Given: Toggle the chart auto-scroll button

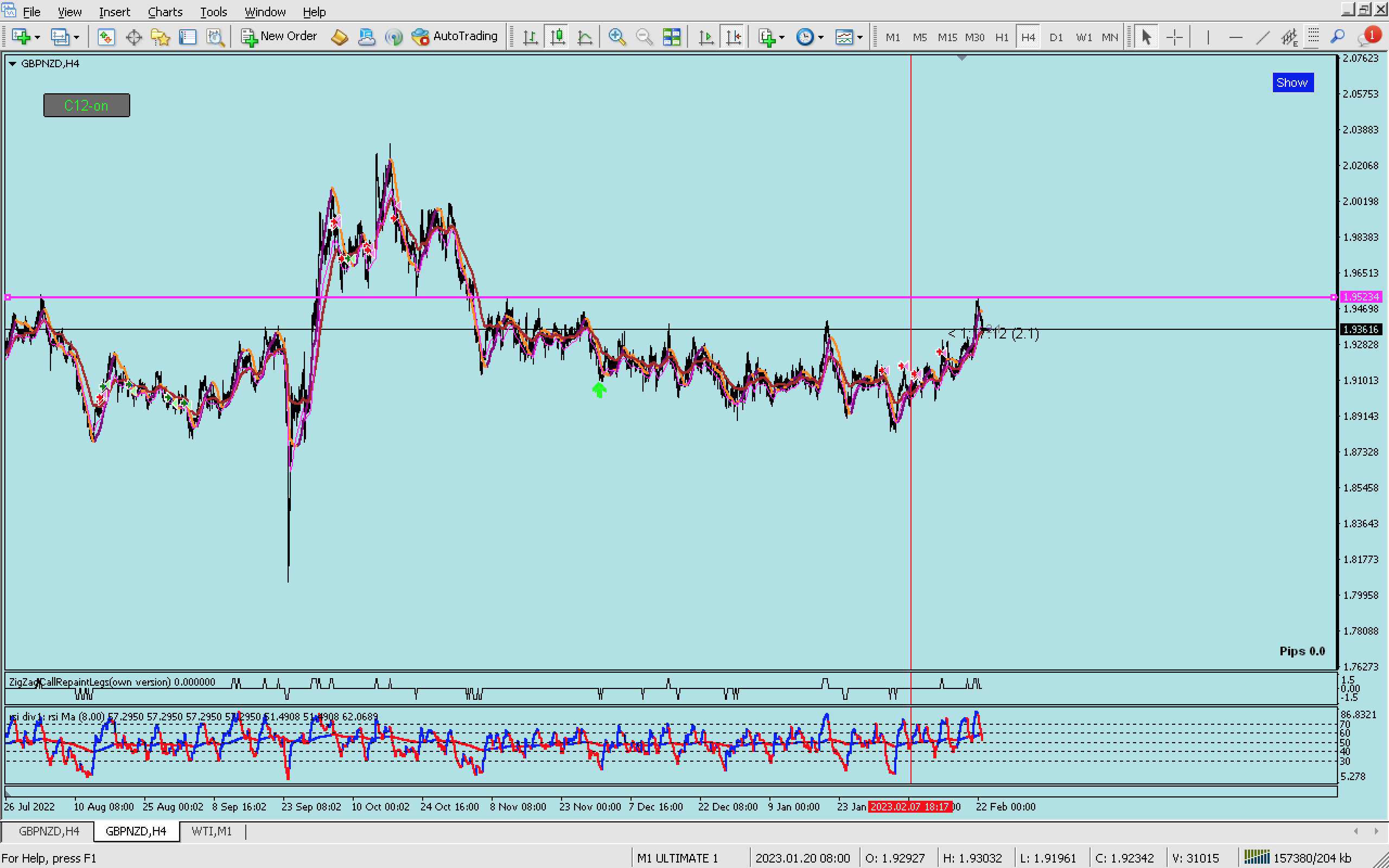Looking at the screenshot, I should (706, 37).
